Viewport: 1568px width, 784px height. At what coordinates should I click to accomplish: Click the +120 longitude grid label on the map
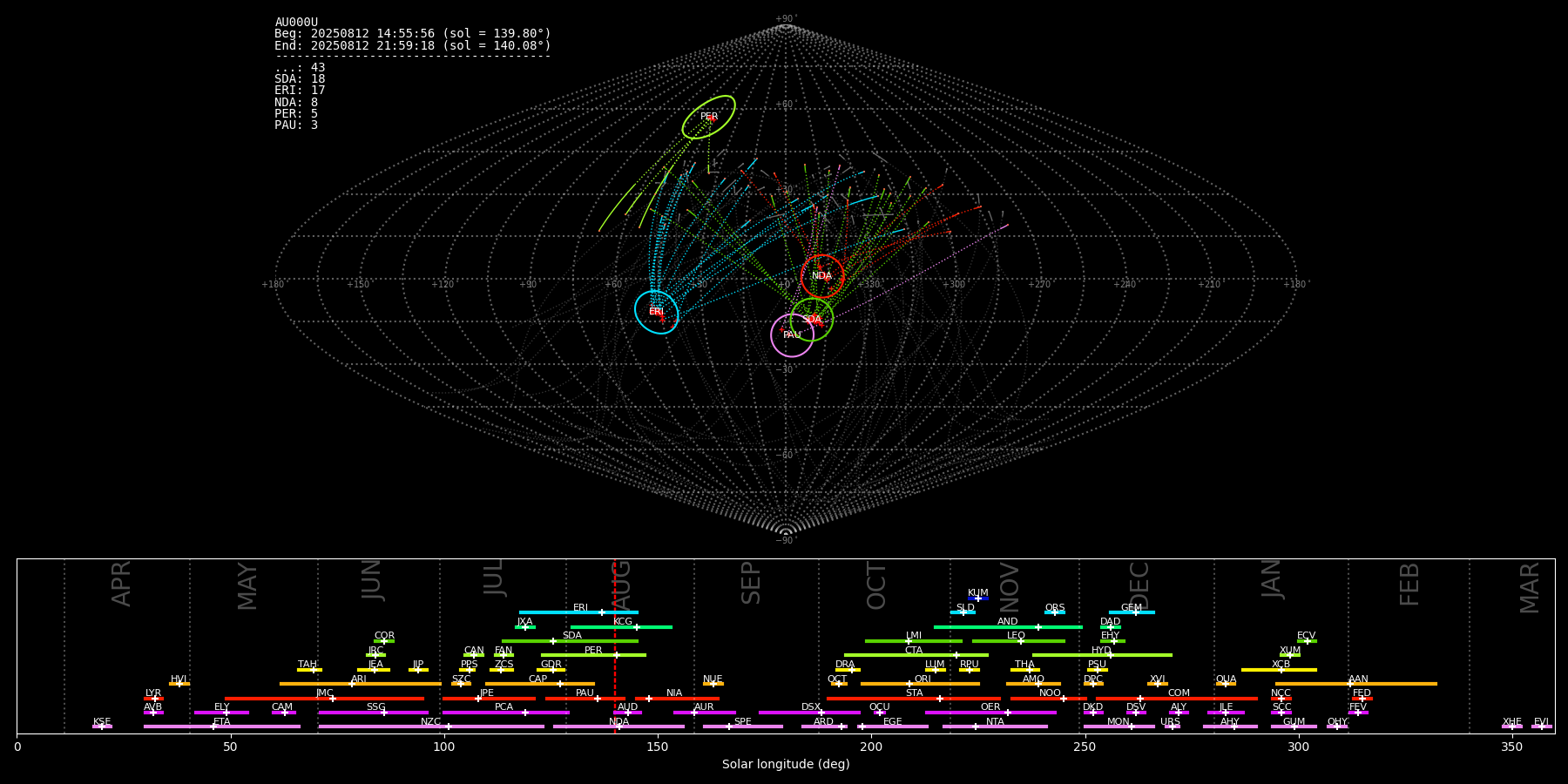tap(443, 285)
